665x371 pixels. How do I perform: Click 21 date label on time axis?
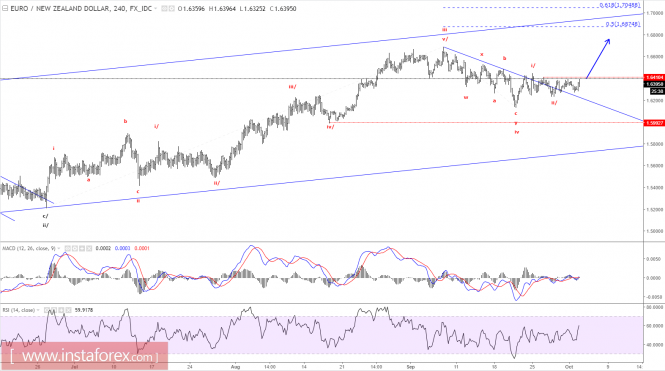342,367
